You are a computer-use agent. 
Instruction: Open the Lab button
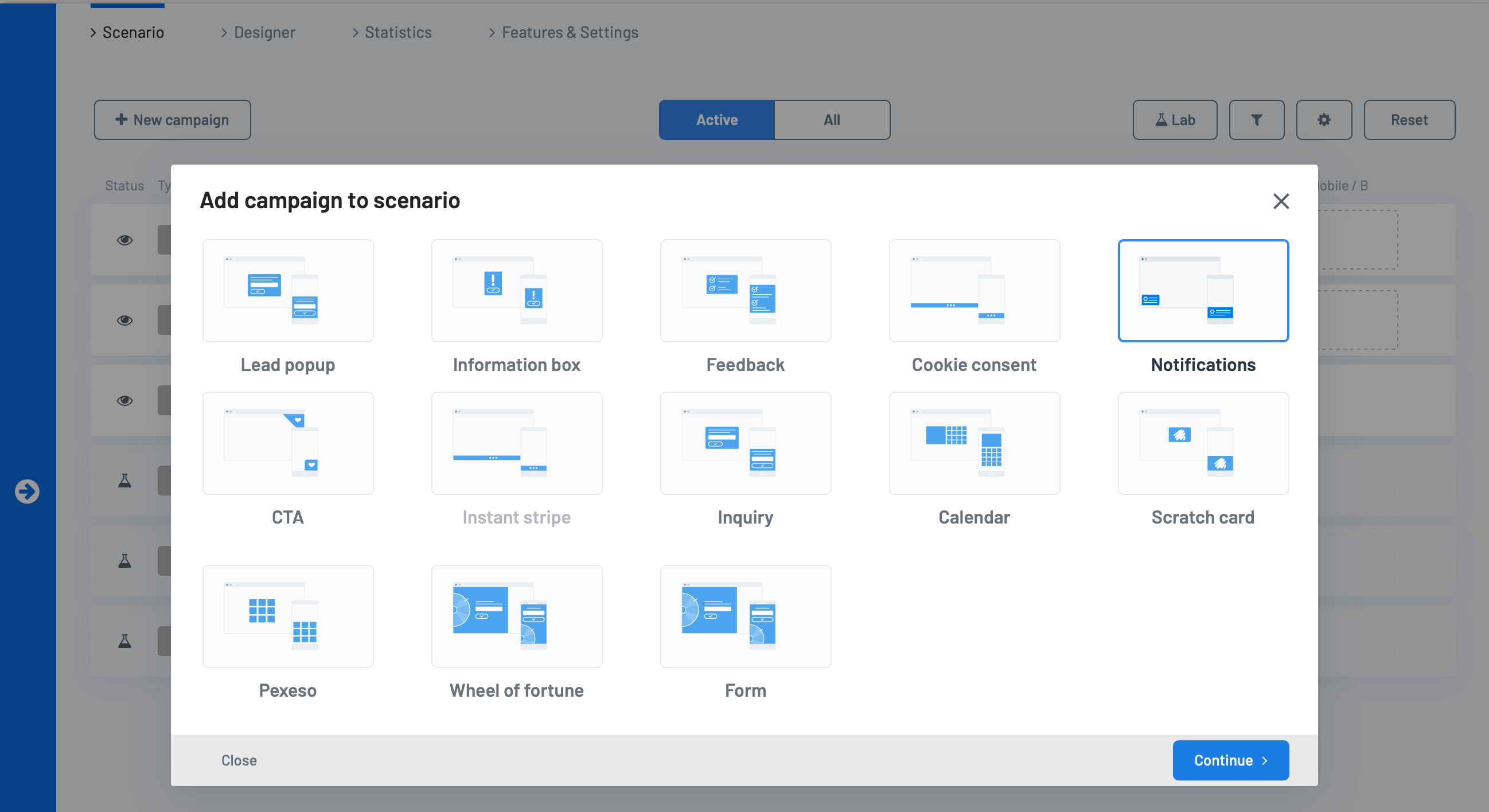pyautogui.click(x=1175, y=120)
